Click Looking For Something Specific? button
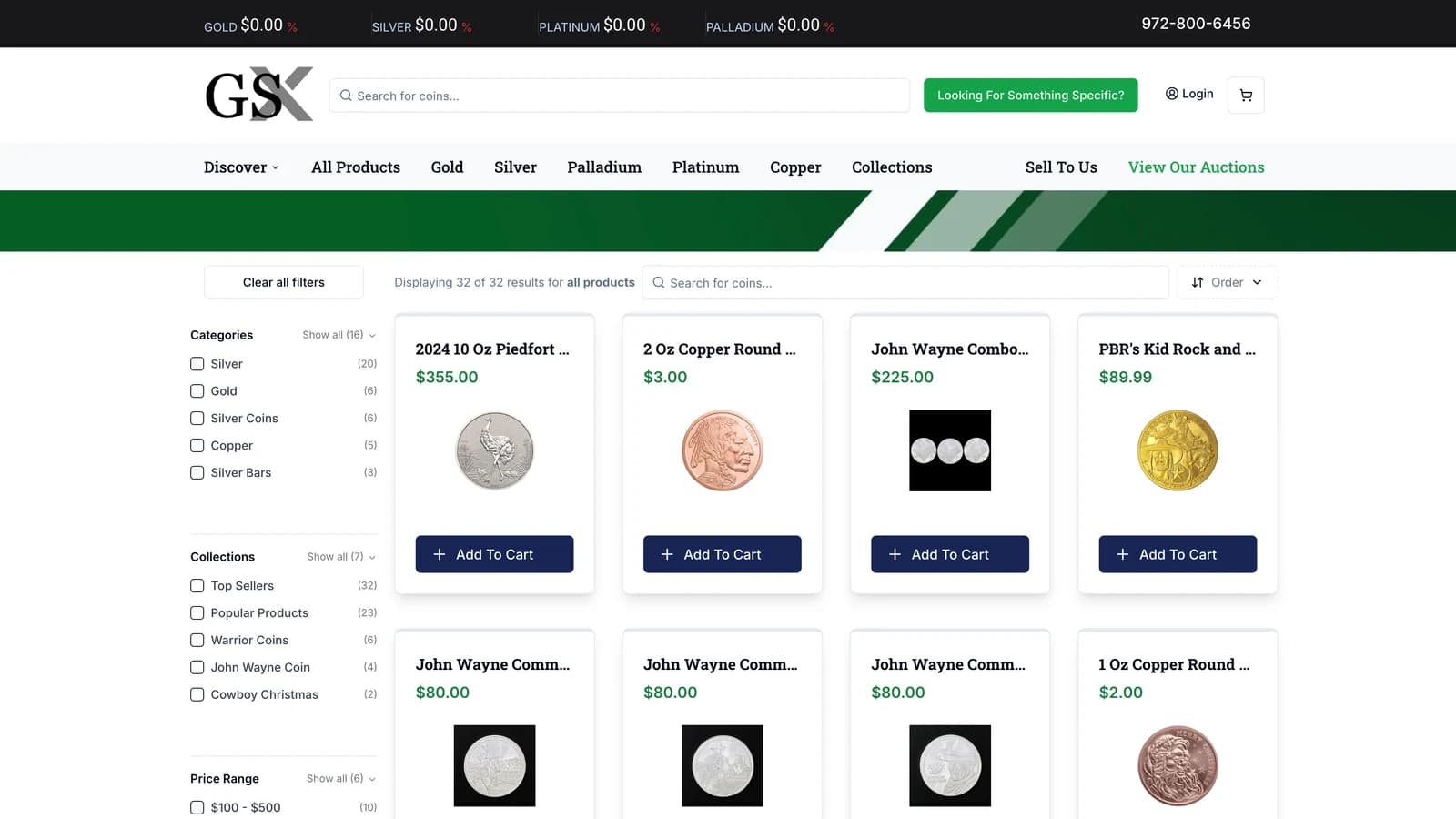 click(1030, 96)
